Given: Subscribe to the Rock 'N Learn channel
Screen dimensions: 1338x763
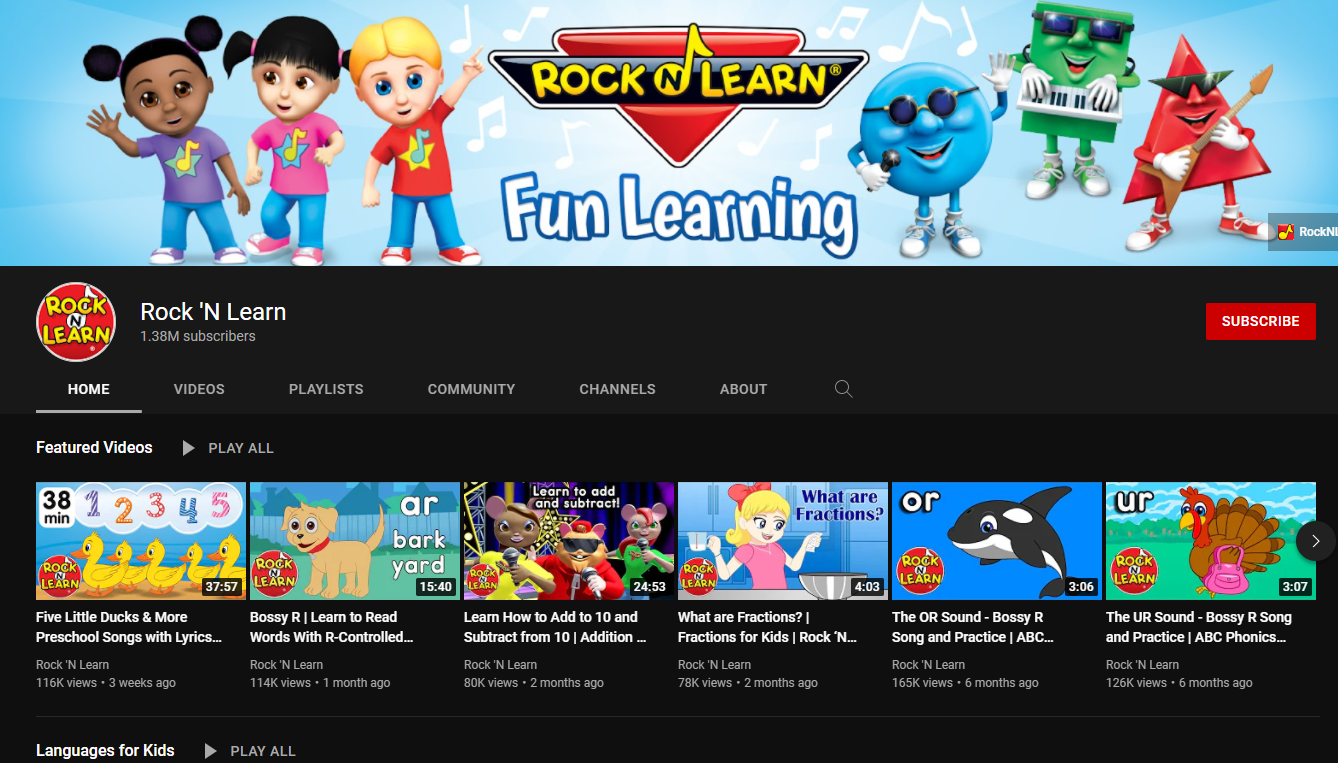Looking at the screenshot, I should coord(1260,321).
